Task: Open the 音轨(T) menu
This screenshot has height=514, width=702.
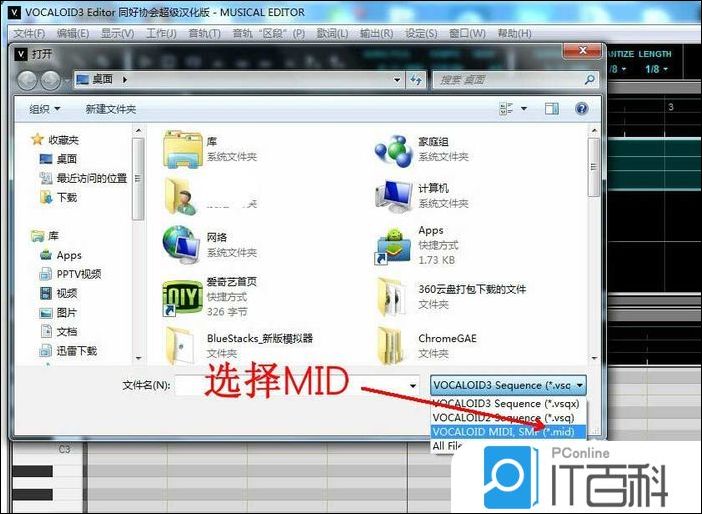Action: coord(205,33)
